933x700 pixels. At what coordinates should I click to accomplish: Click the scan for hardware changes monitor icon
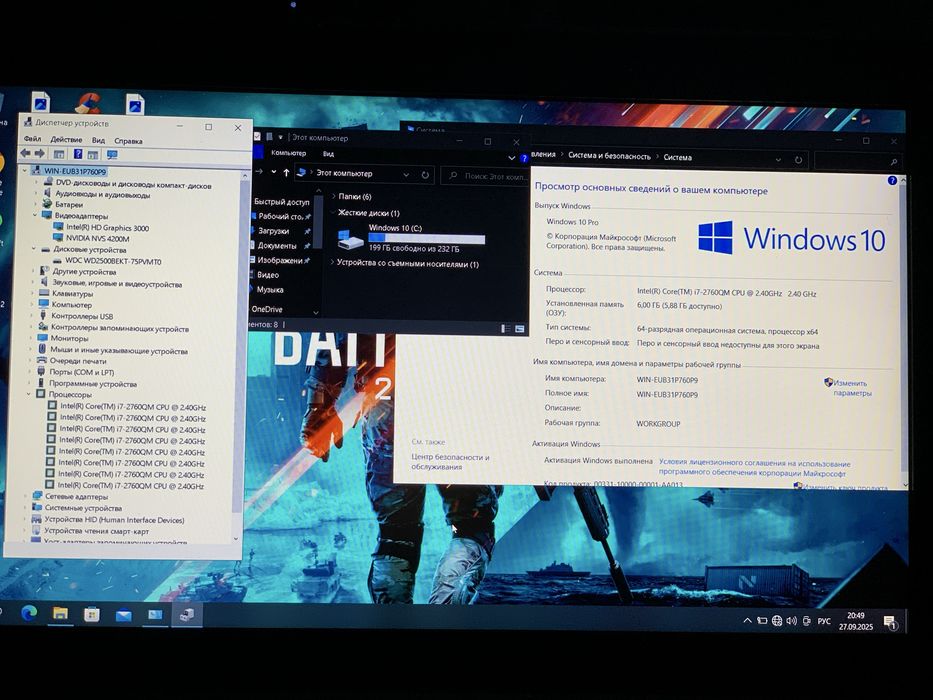point(112,155)
